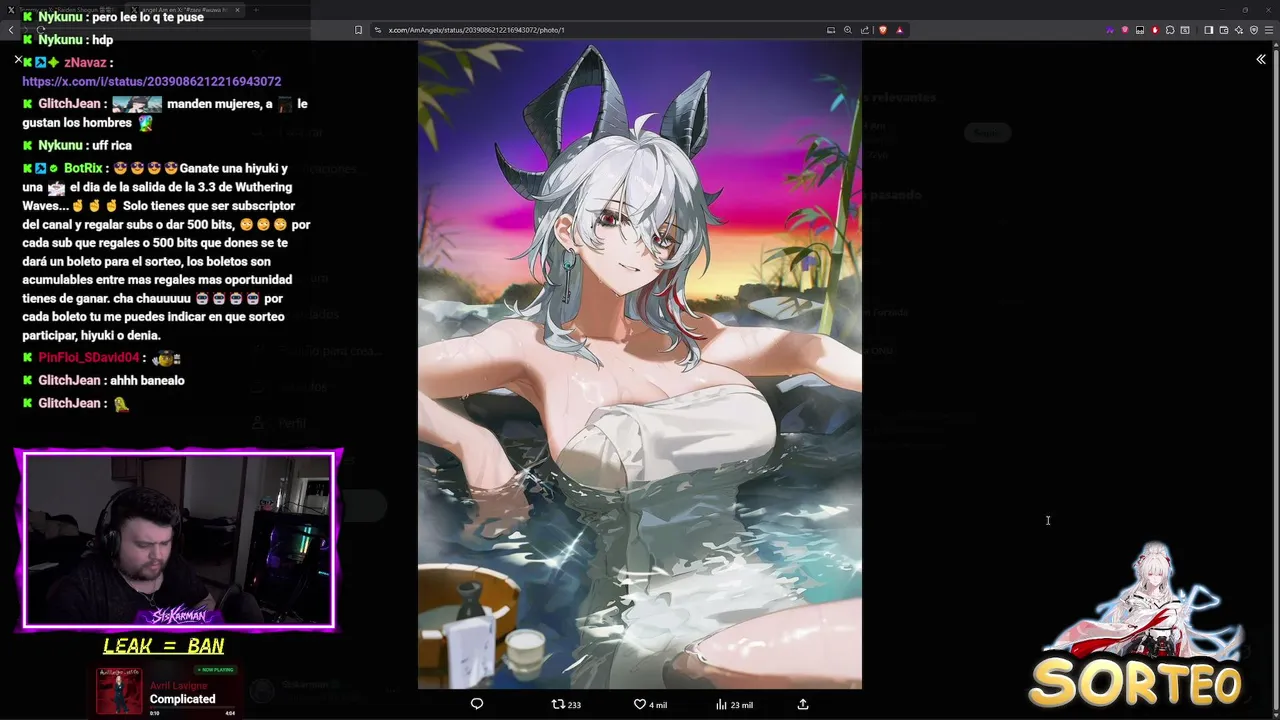Click GlitchJean's 'ahhh banealo' message
1280x720 pixels.
[x=148, y=380]
